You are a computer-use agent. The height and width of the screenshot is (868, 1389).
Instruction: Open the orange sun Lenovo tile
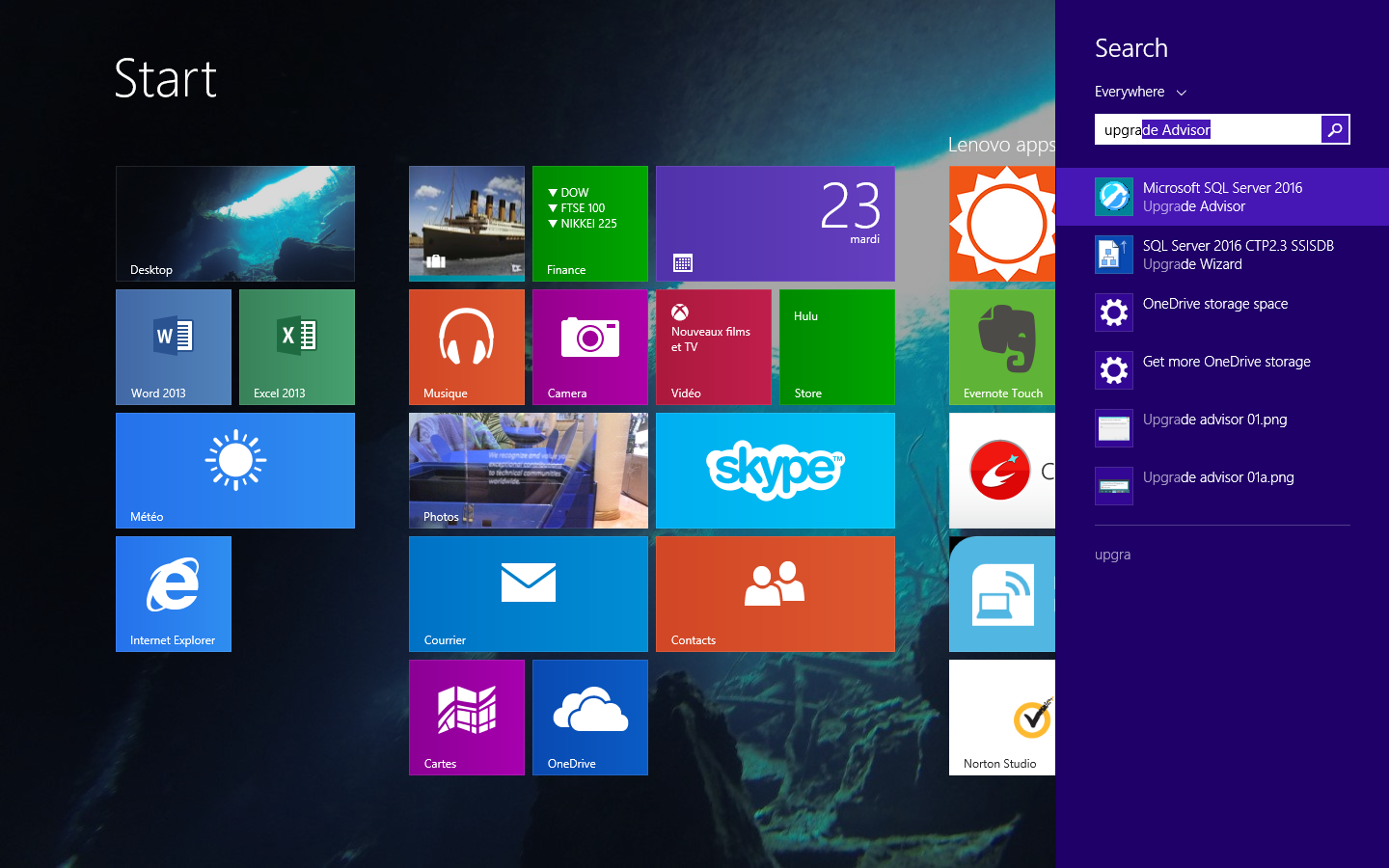[x=1002, y=224]
